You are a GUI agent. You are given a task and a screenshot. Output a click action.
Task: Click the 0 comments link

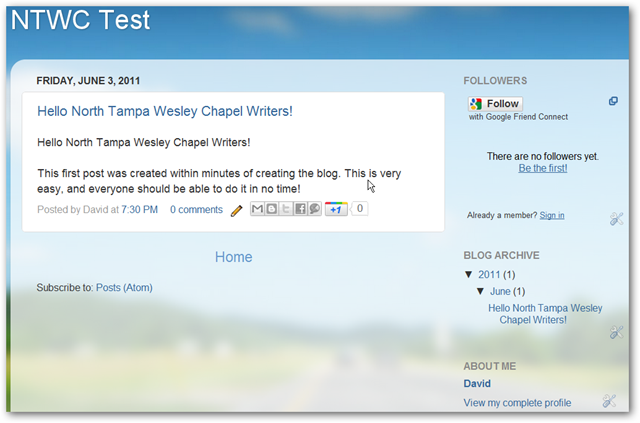196,210
